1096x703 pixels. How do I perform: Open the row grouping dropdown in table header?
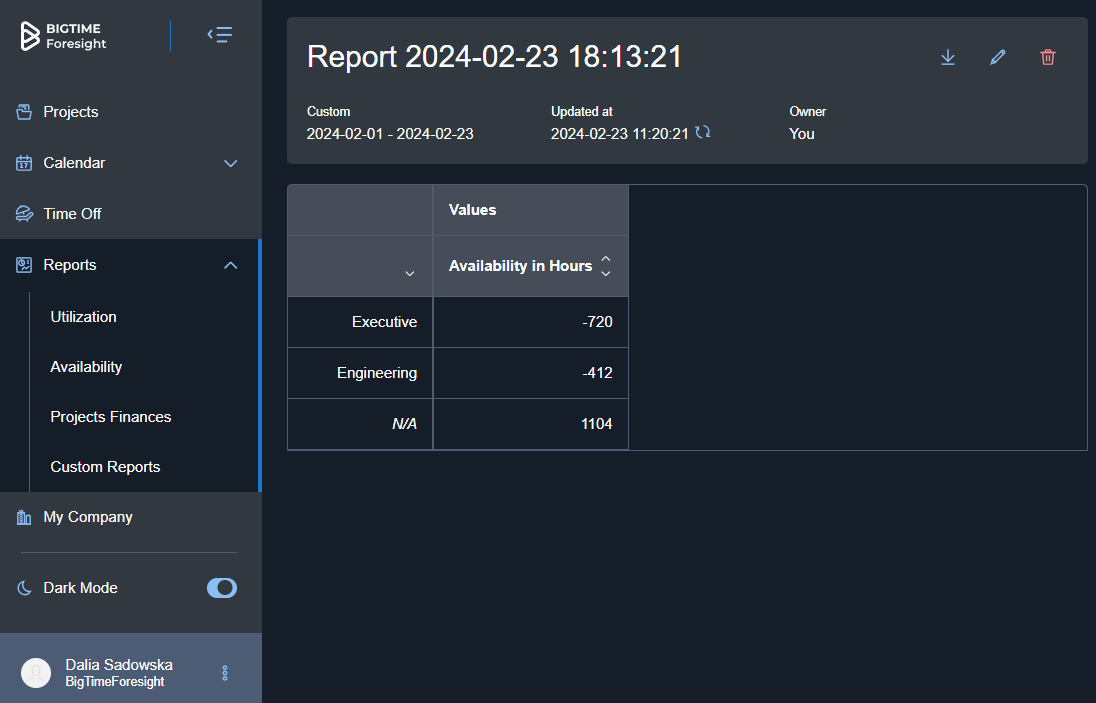tap(409, 274)
